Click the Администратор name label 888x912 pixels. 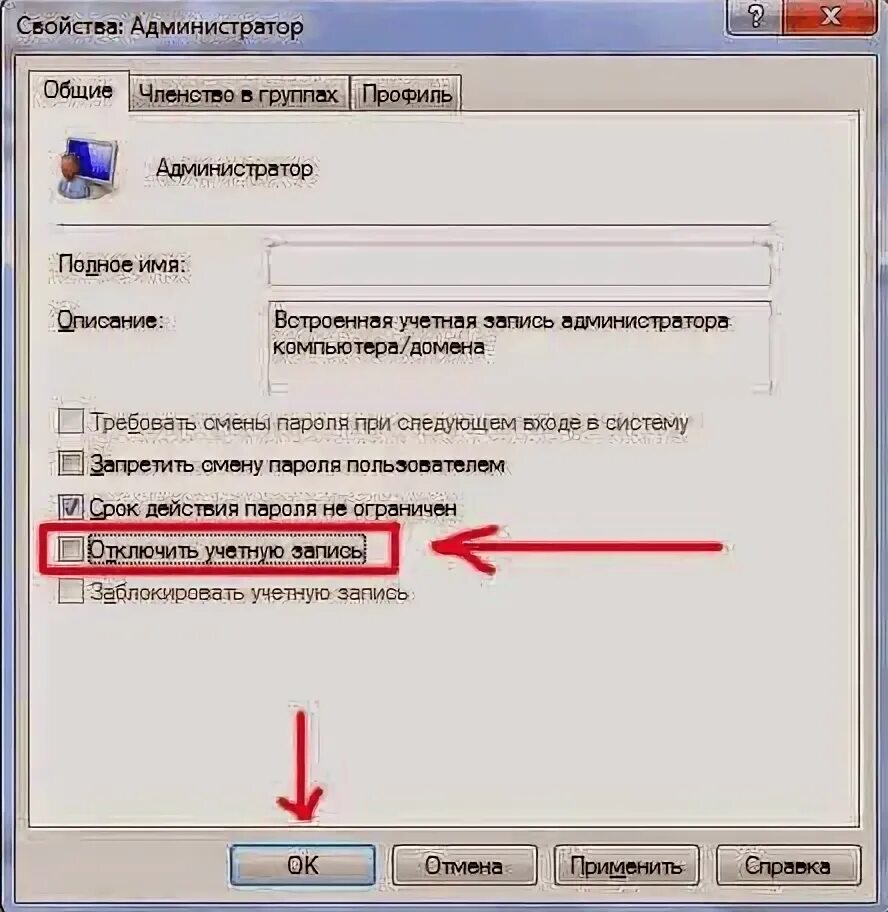(234, 169)
